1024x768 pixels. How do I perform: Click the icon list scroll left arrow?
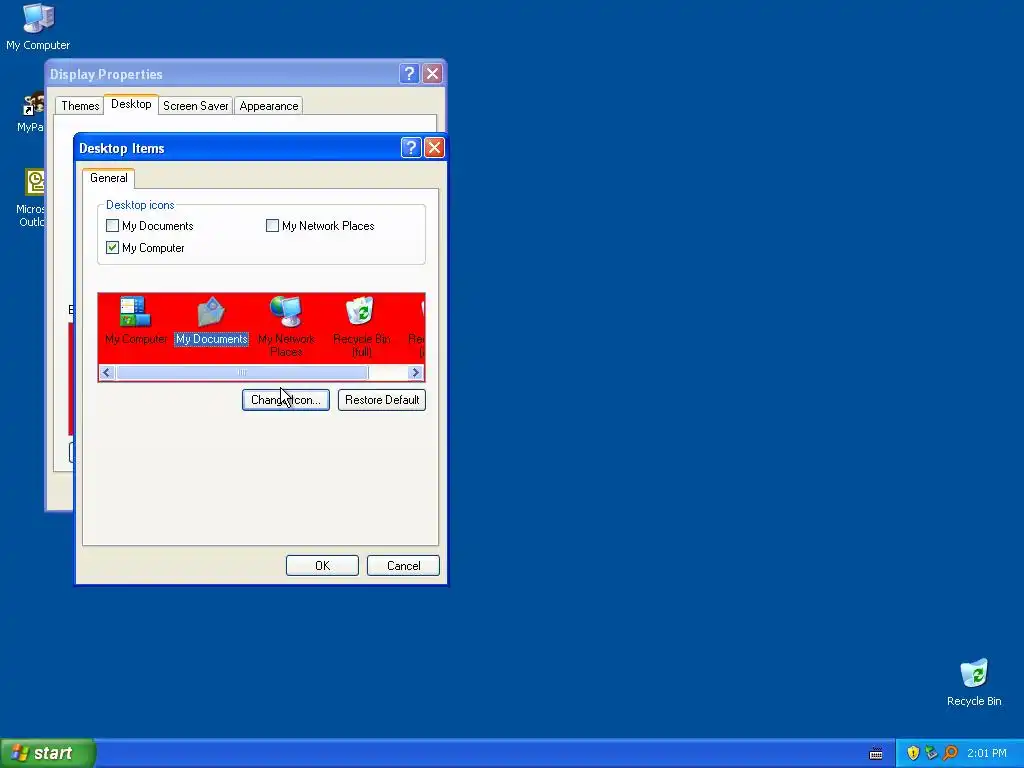[x=107, y=372]
